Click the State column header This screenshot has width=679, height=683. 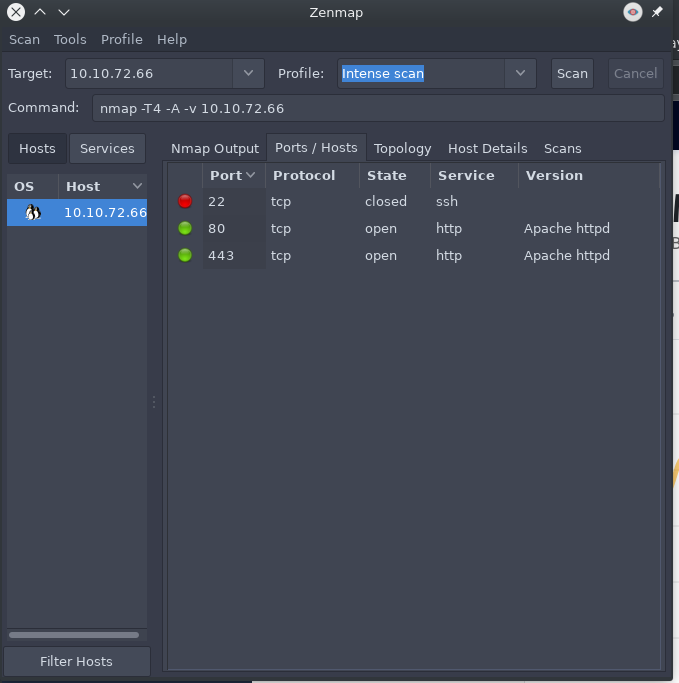(x=395, y=176)
